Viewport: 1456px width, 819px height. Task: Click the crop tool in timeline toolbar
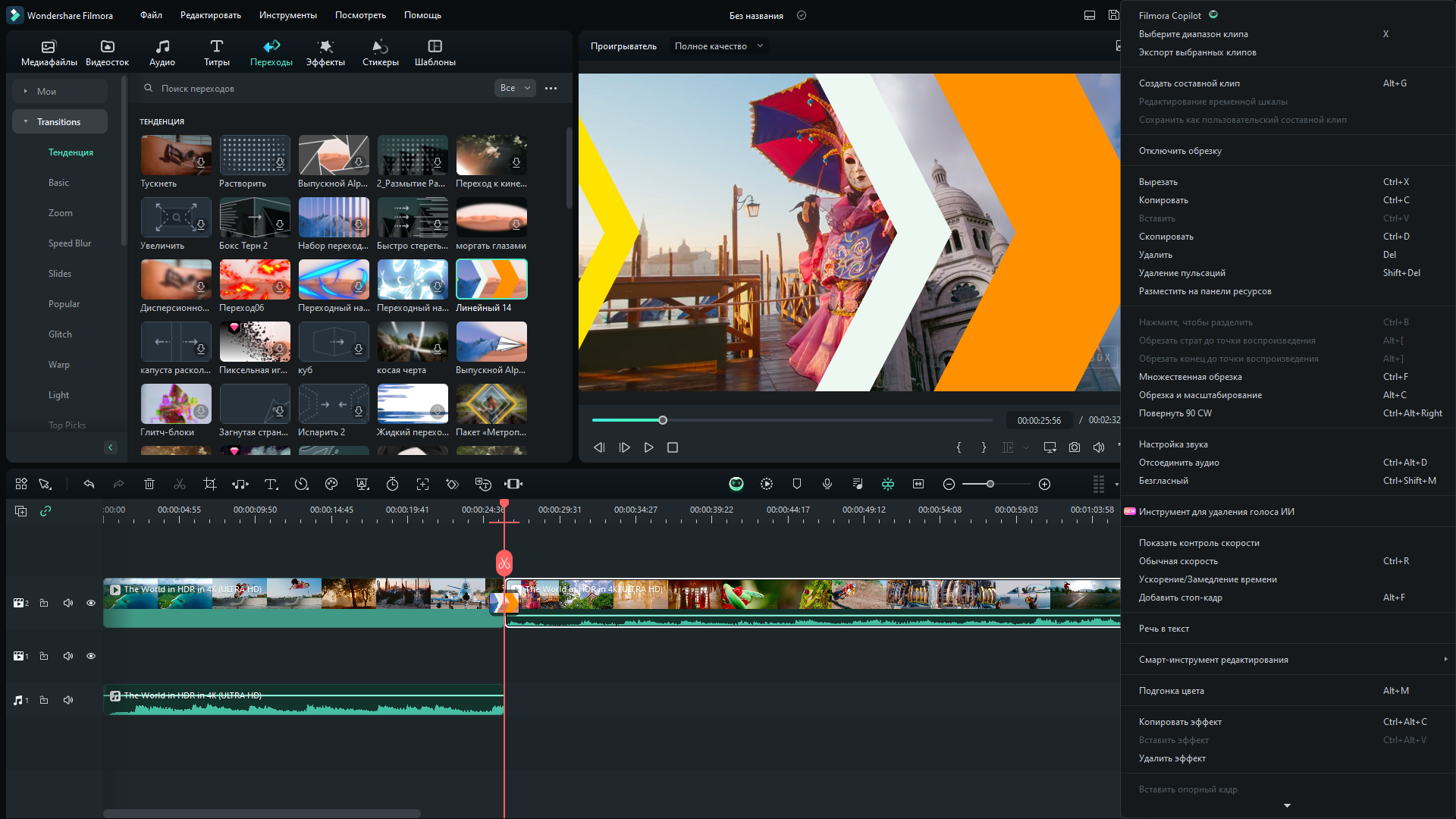210,484
